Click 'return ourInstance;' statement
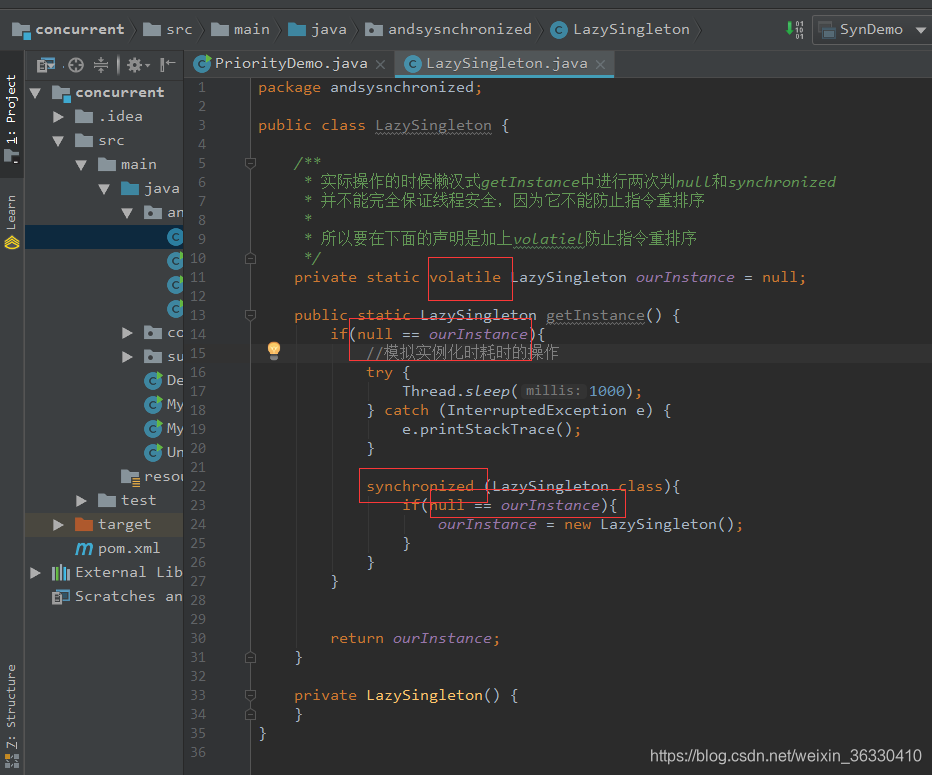Viewport: 932px width, 775px height. click(415, 638)
